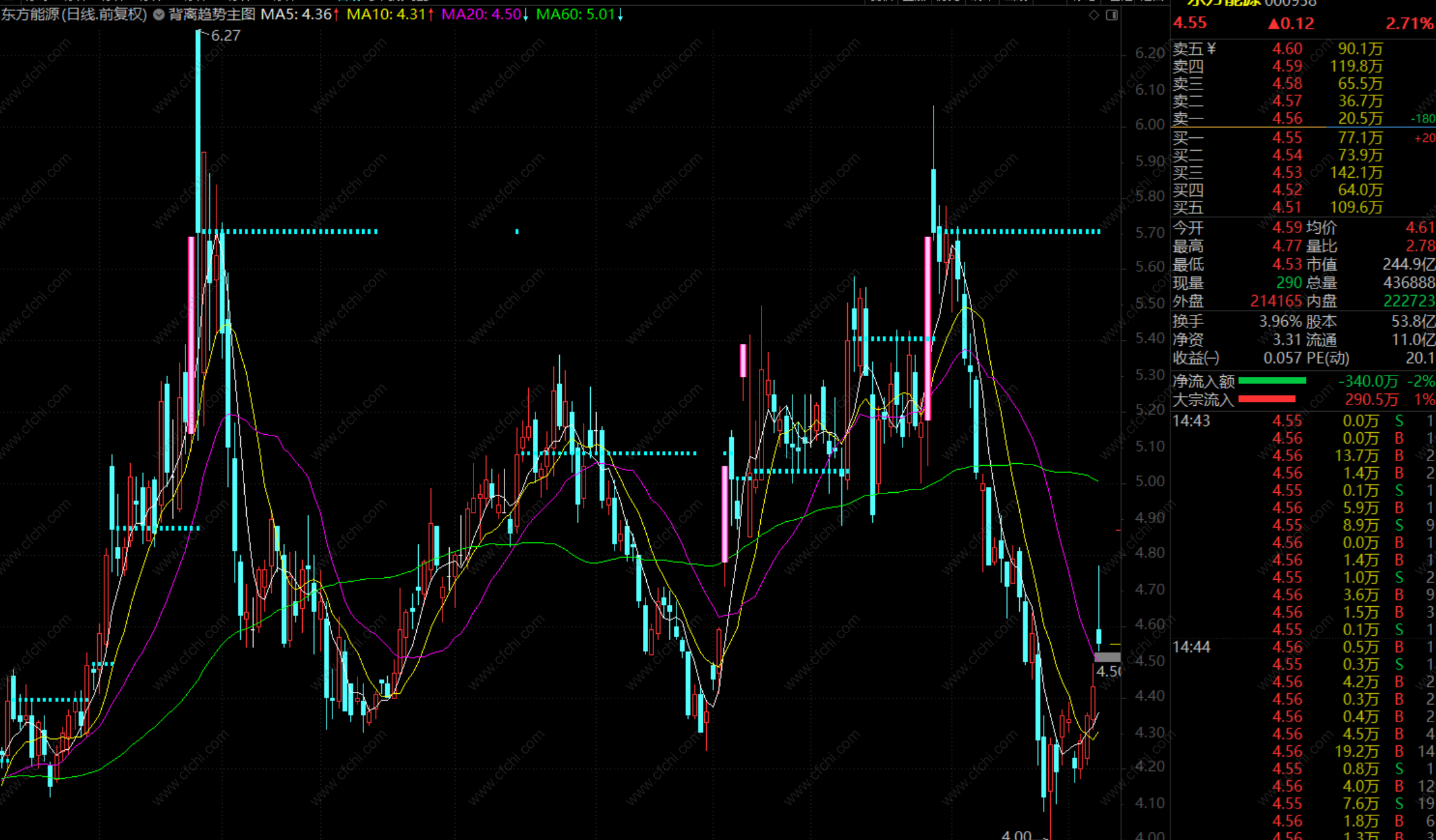Image resolution: width=1436 pixels, height=840 pixels.
Task: Click the gray current price marker on axis
Action: click(x=1107, y=657)
